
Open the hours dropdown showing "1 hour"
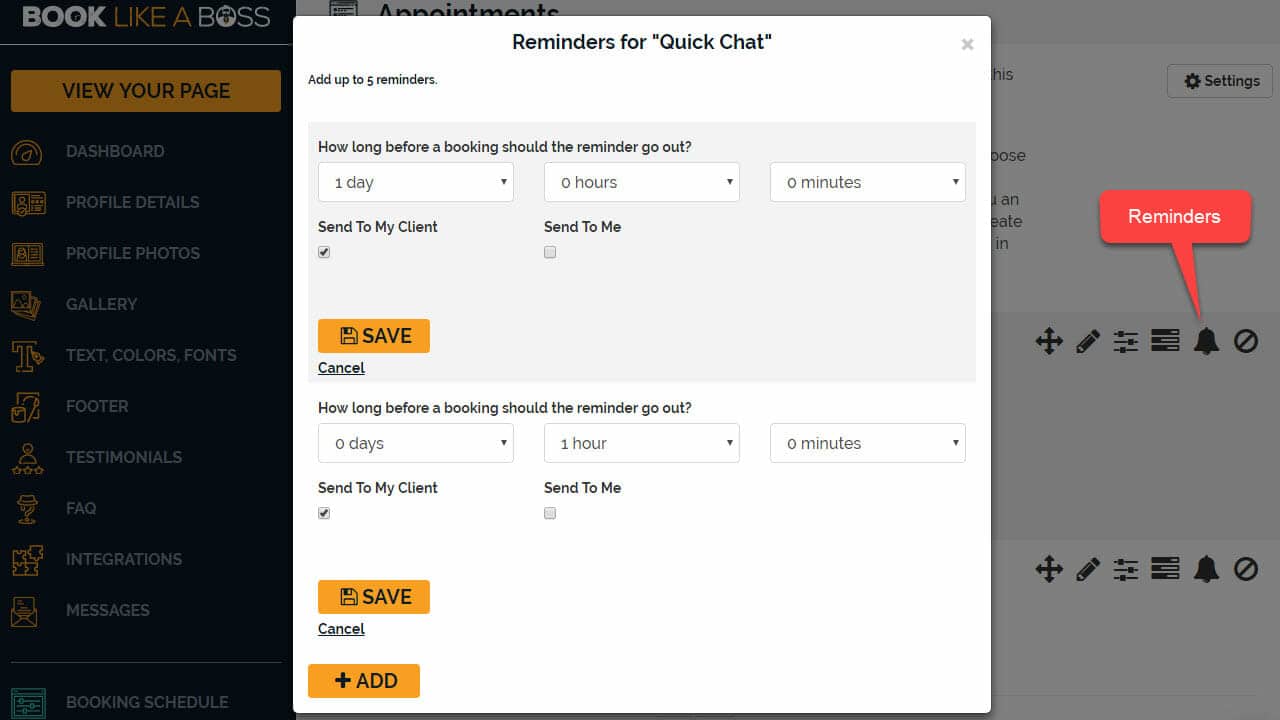(x=641, y=443)
